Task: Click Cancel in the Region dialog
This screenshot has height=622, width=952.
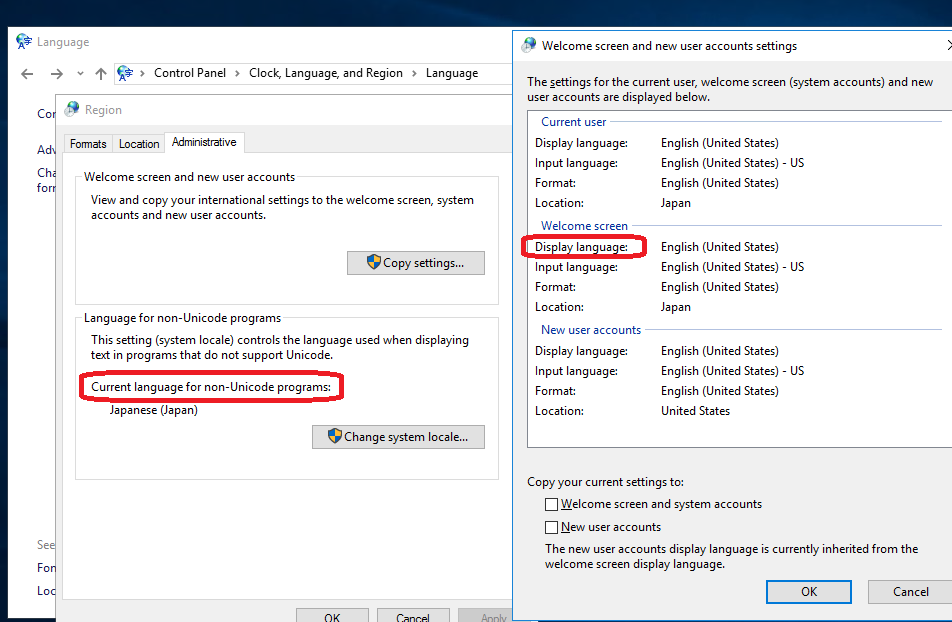Action: tap(413, 616)
